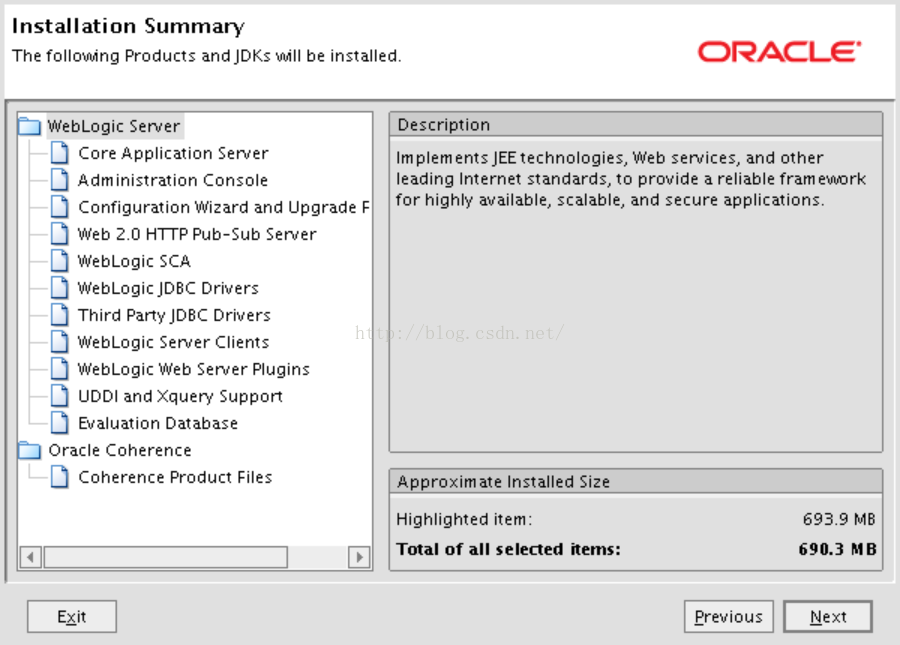Click the Core Application Server file icon
The image size is (900, 645).
60,153
